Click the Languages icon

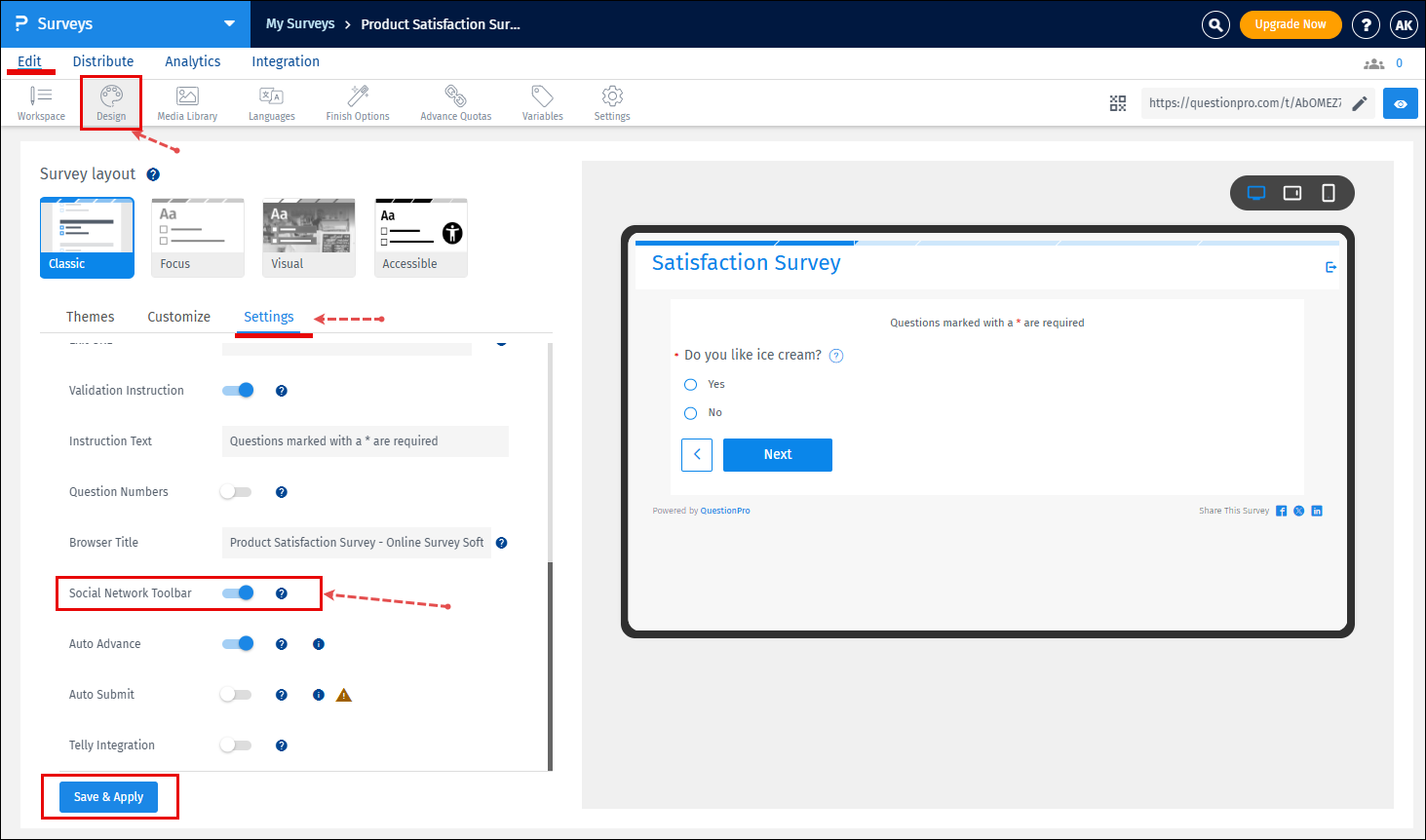tap(271, 101)
